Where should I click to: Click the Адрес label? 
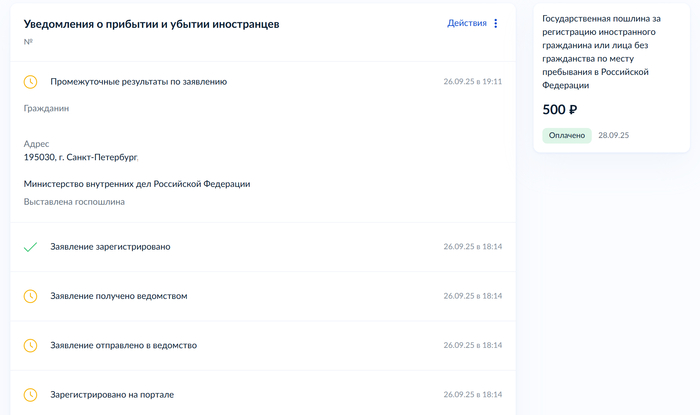pyautogui.click(x=36, y=144)
